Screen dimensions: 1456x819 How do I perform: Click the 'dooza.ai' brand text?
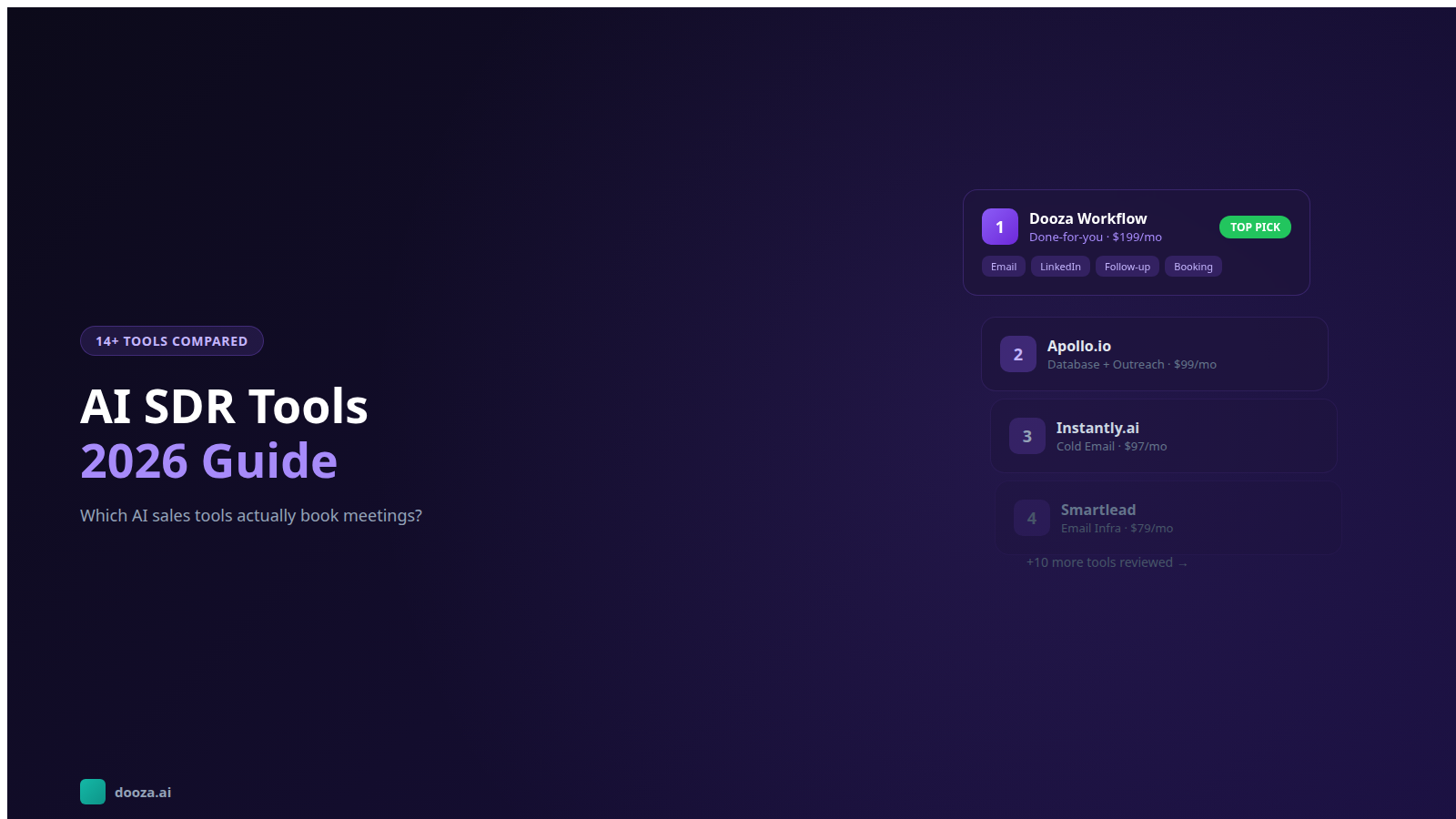click(143, 793)
